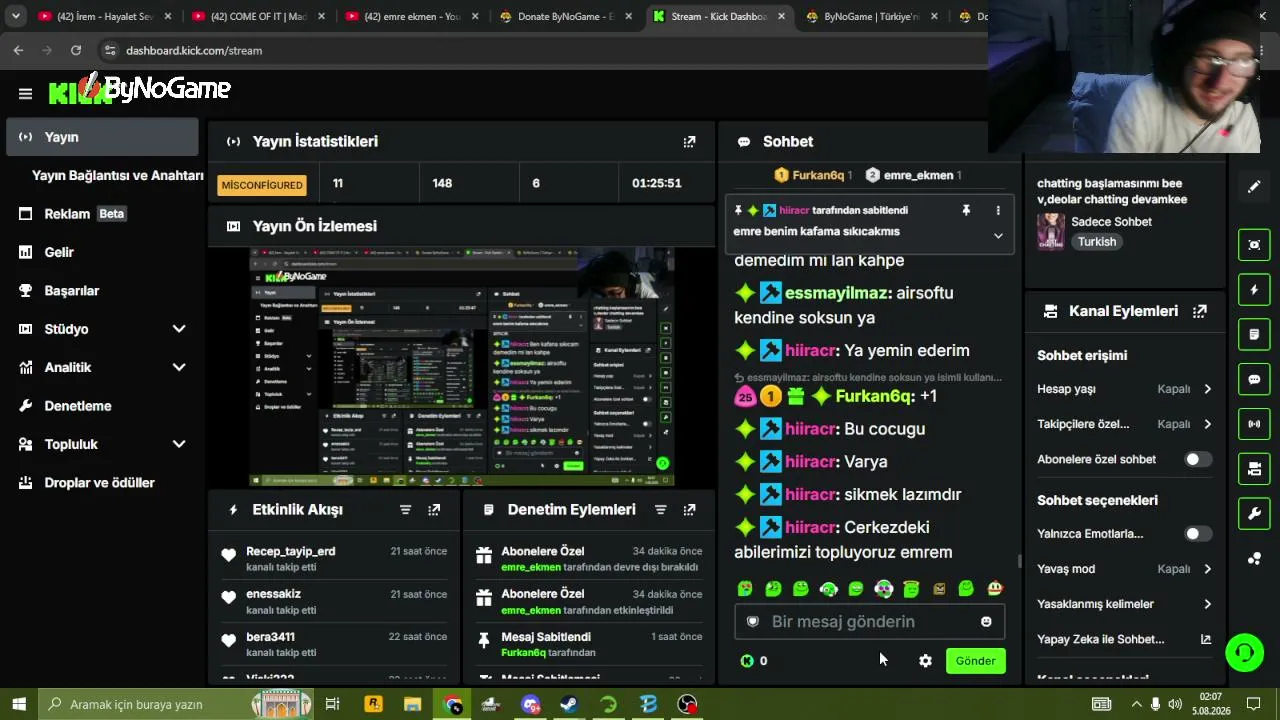1280x720 pixels.
Task: Switch to Donate ByNoGame tab
Action: pos(565,16)
